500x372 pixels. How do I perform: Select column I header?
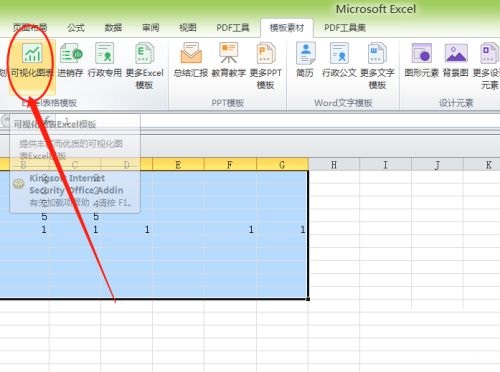(x=385, y=165)
